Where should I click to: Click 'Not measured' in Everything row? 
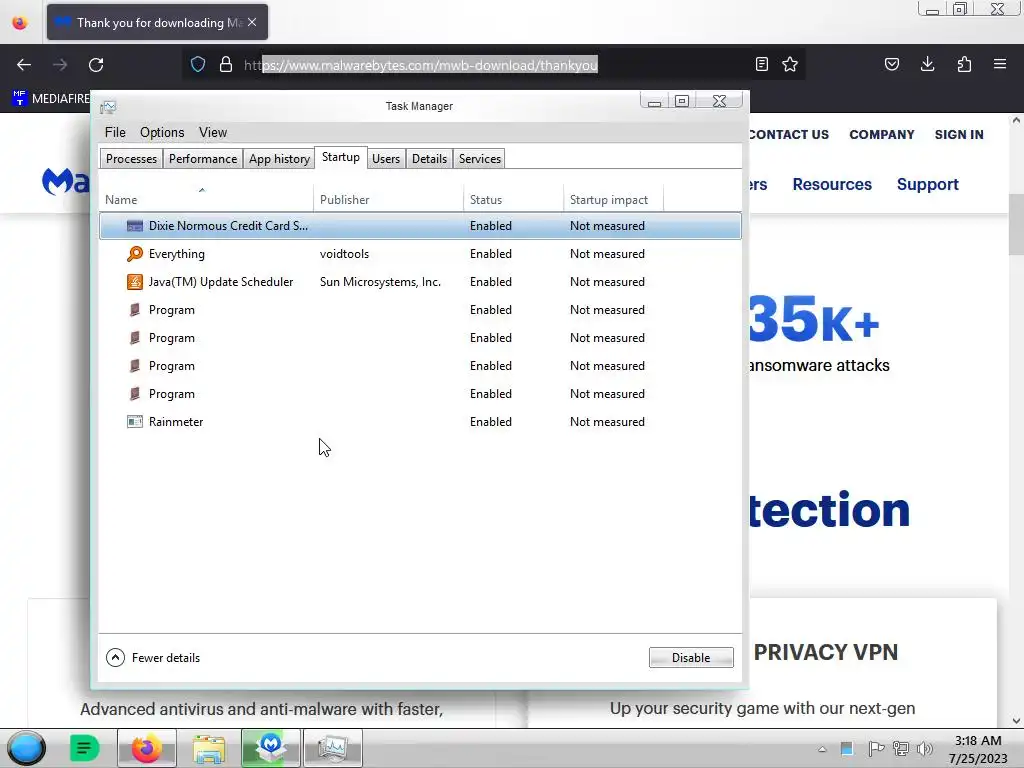click(x=607, y=254)
